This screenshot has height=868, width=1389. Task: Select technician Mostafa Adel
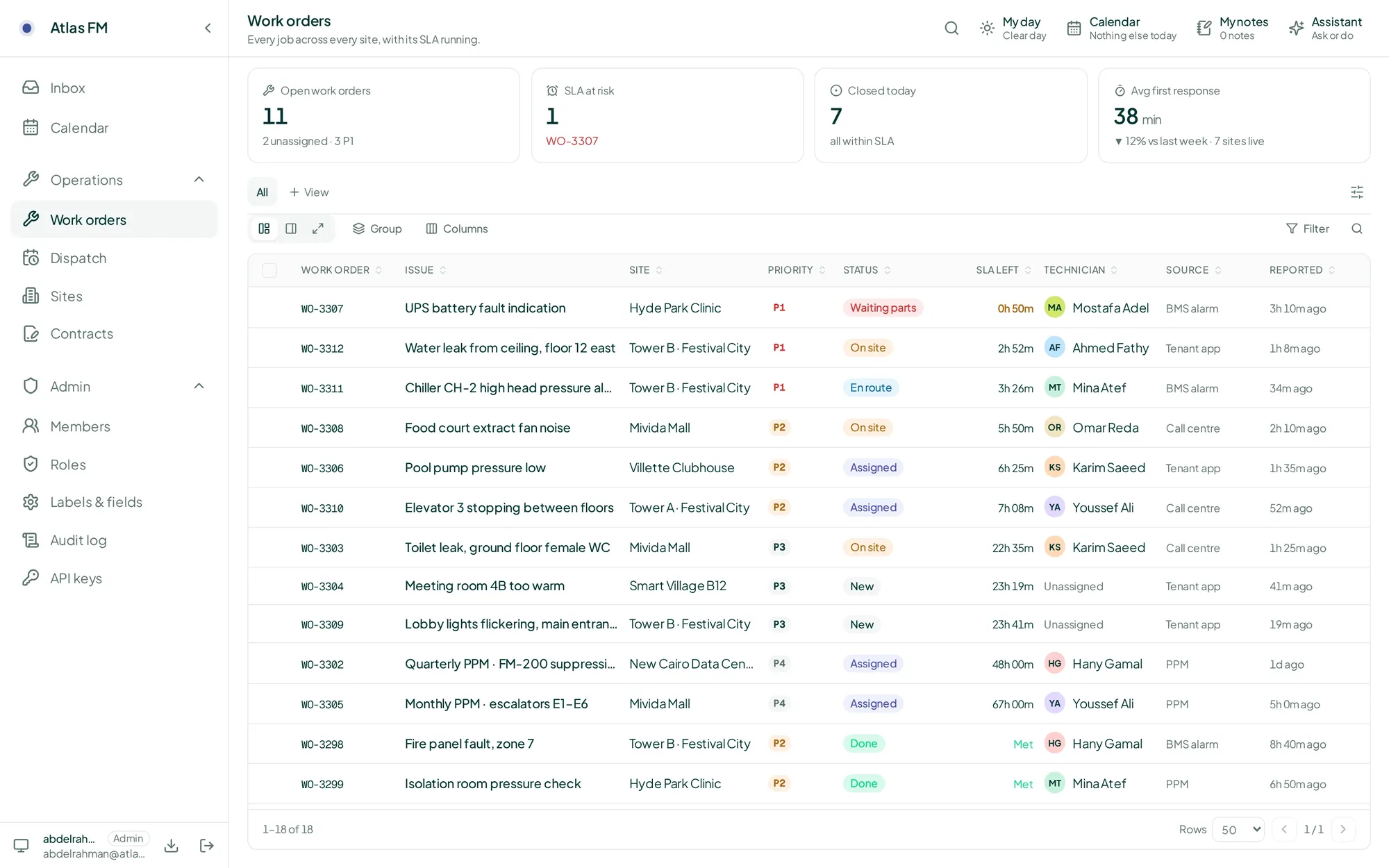(x=1097, y=308)
